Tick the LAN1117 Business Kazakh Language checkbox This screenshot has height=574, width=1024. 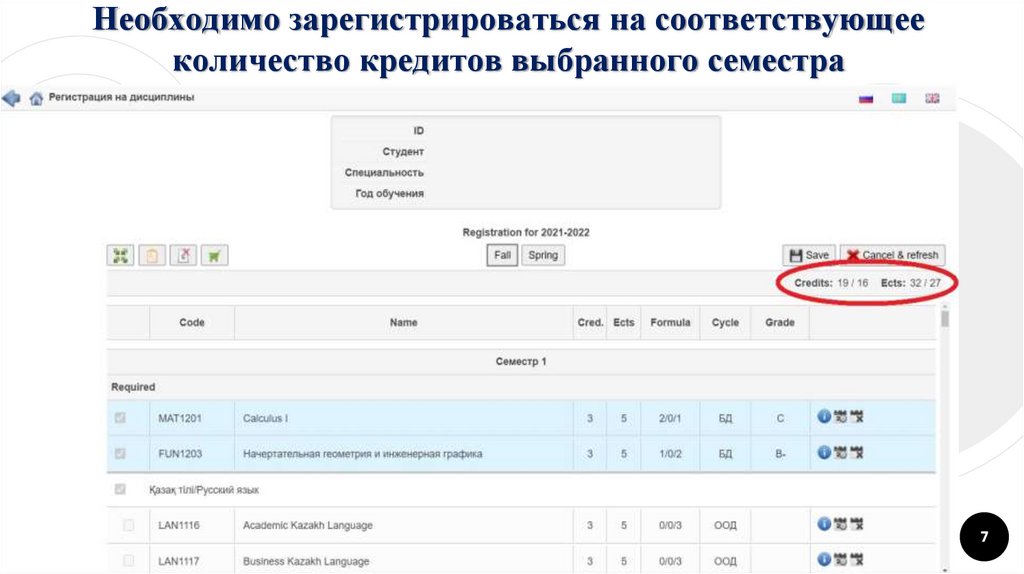[x=128, y=560]
